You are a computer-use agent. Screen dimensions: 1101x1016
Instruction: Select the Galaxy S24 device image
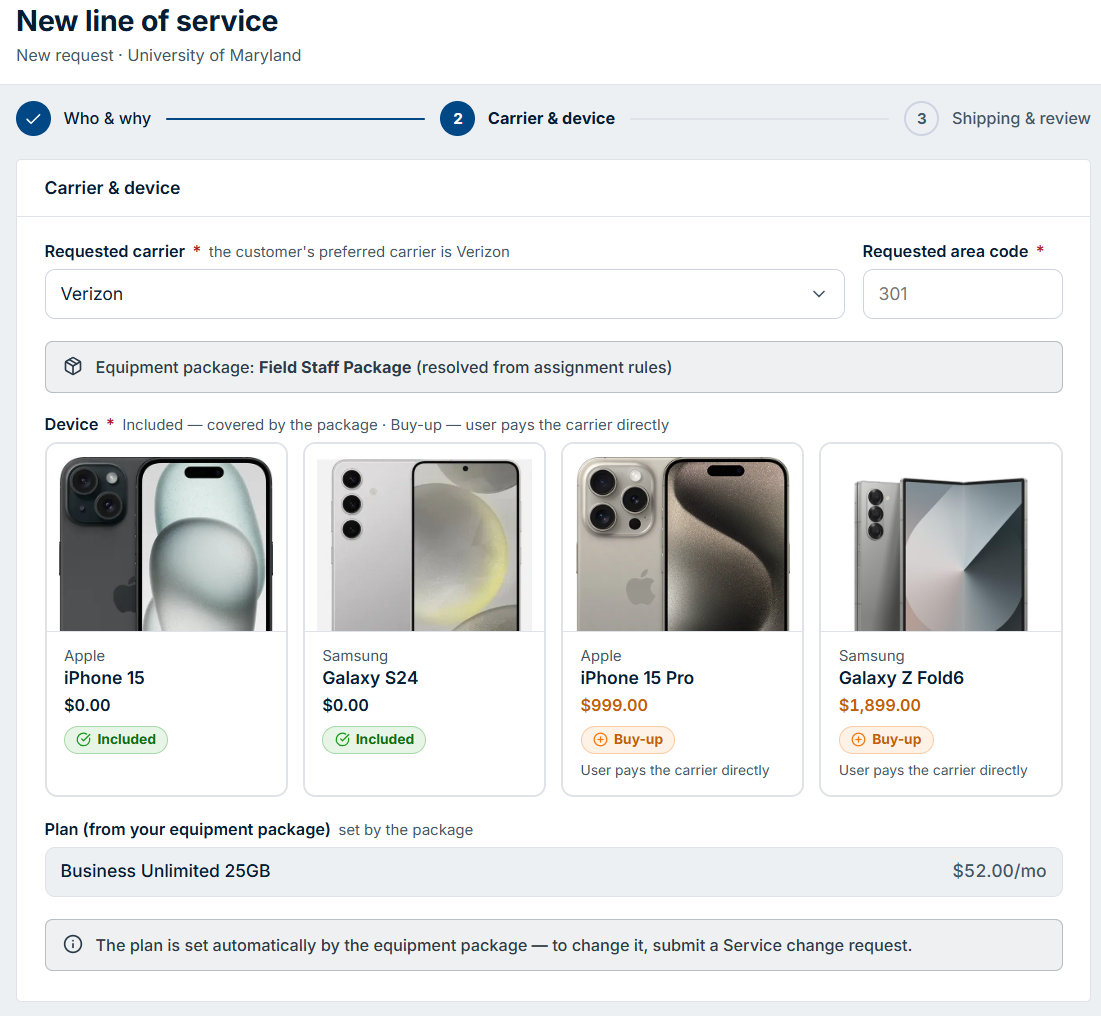(425, 545)
